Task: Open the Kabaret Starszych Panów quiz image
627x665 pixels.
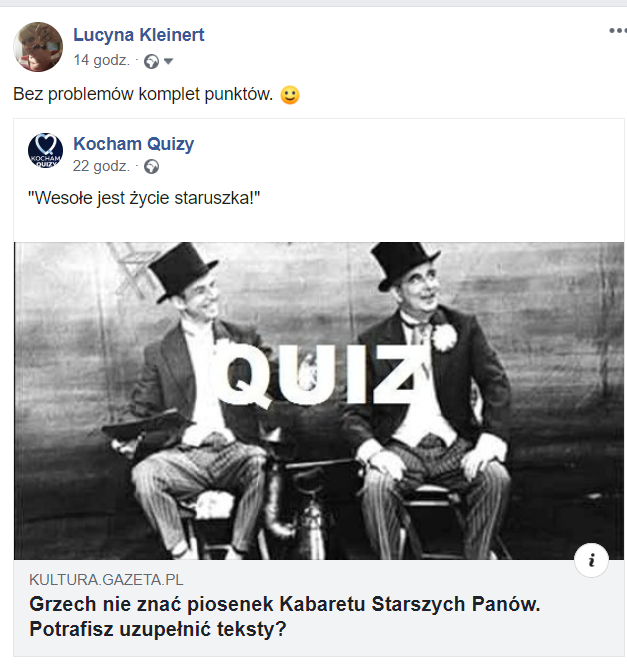Action: [x=319, y=401]
